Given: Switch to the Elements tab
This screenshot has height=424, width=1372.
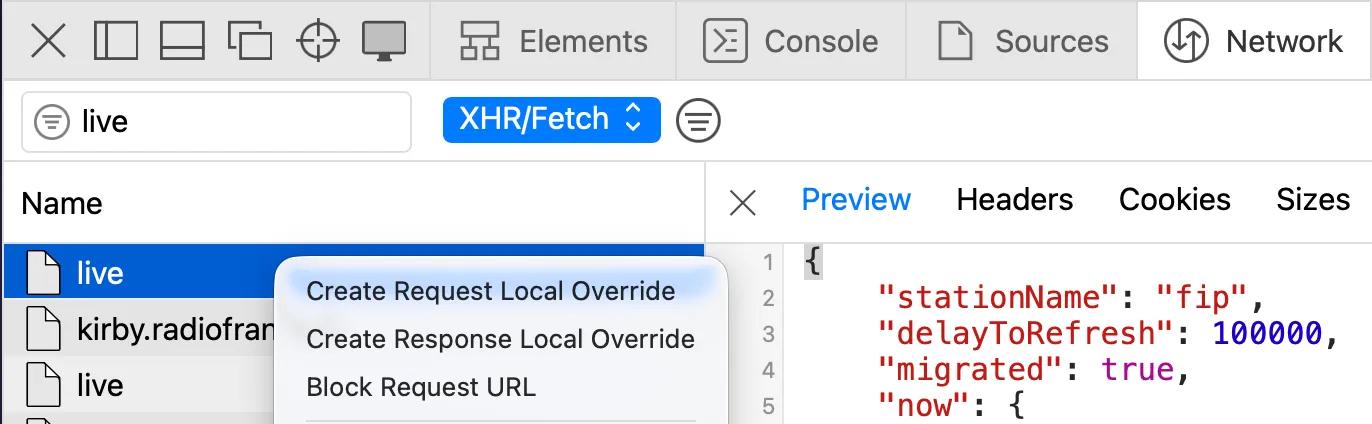Looking at the screenshot, I should click(x=553, y=41).
